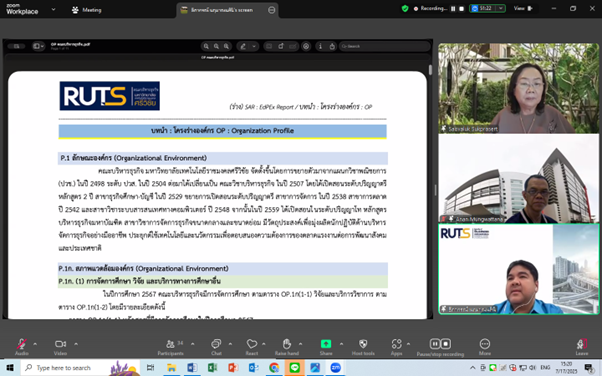Viewport: 602px width, 376px height.
Task: Expand video options arrow next to Video
Action: tap(76, 344)
